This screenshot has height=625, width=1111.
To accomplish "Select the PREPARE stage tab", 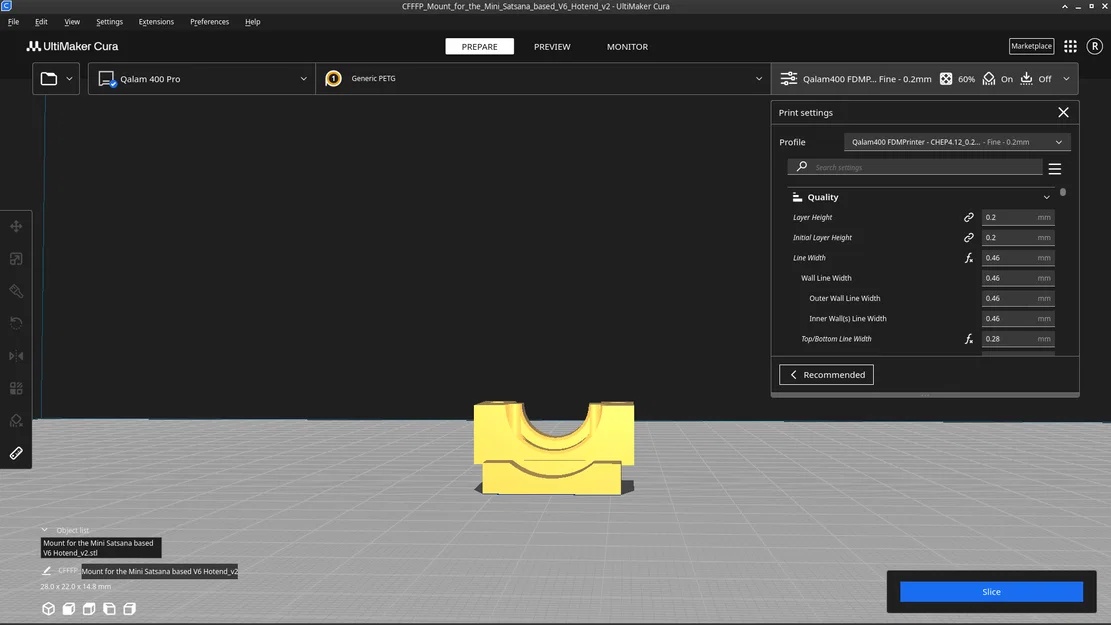I will (480, 47).
